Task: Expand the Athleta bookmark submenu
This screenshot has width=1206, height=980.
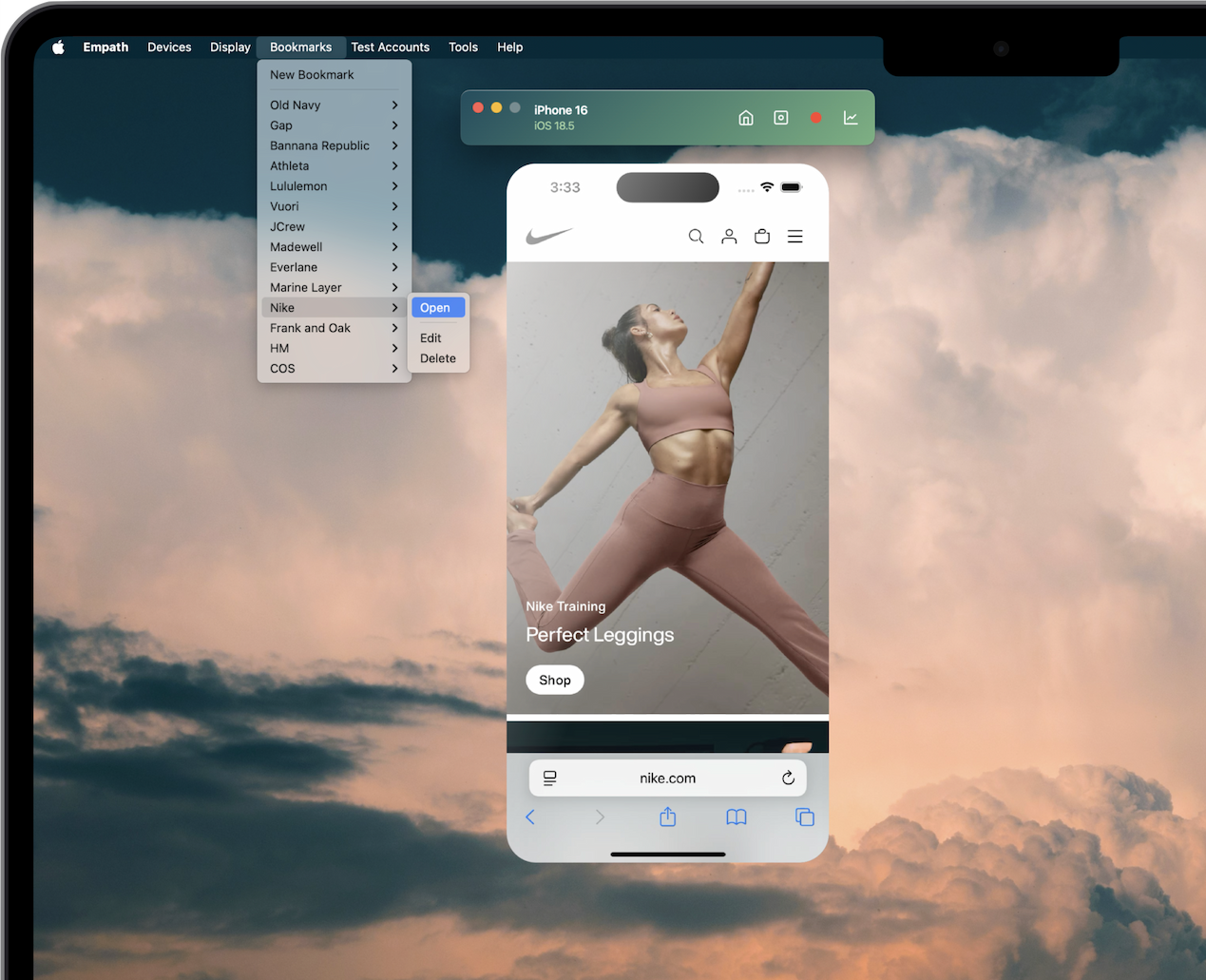Action: coord(334,166)
